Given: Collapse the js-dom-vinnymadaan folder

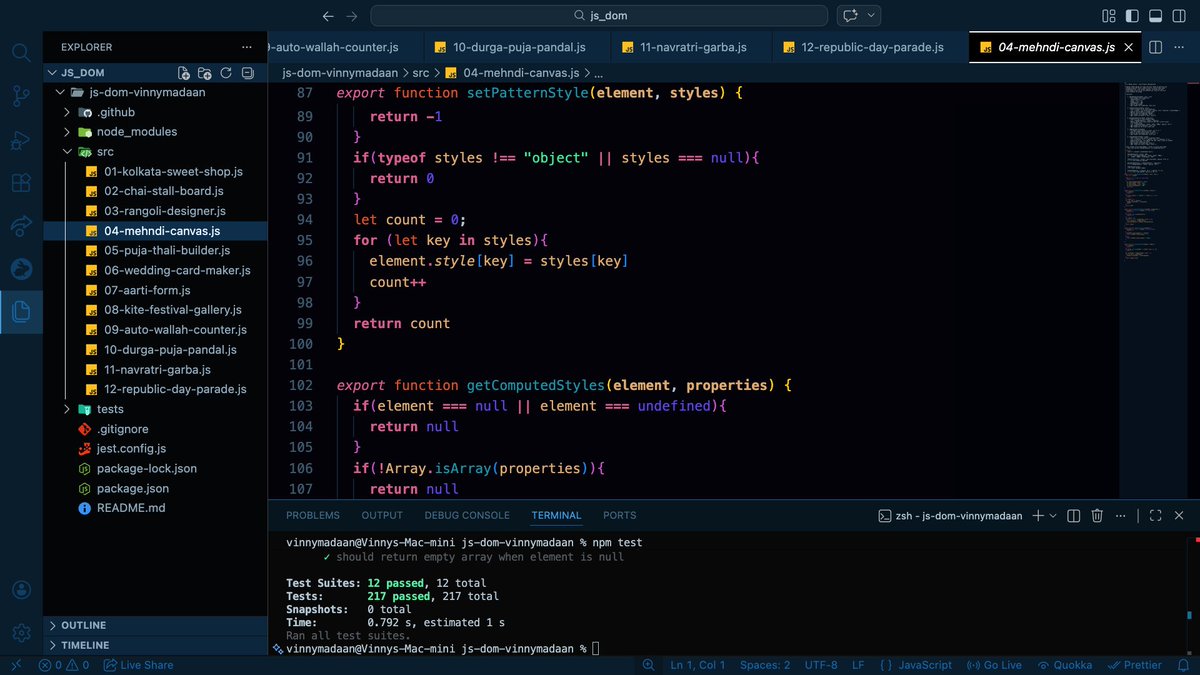Looking at the screenshot, I should click(155, 92).
